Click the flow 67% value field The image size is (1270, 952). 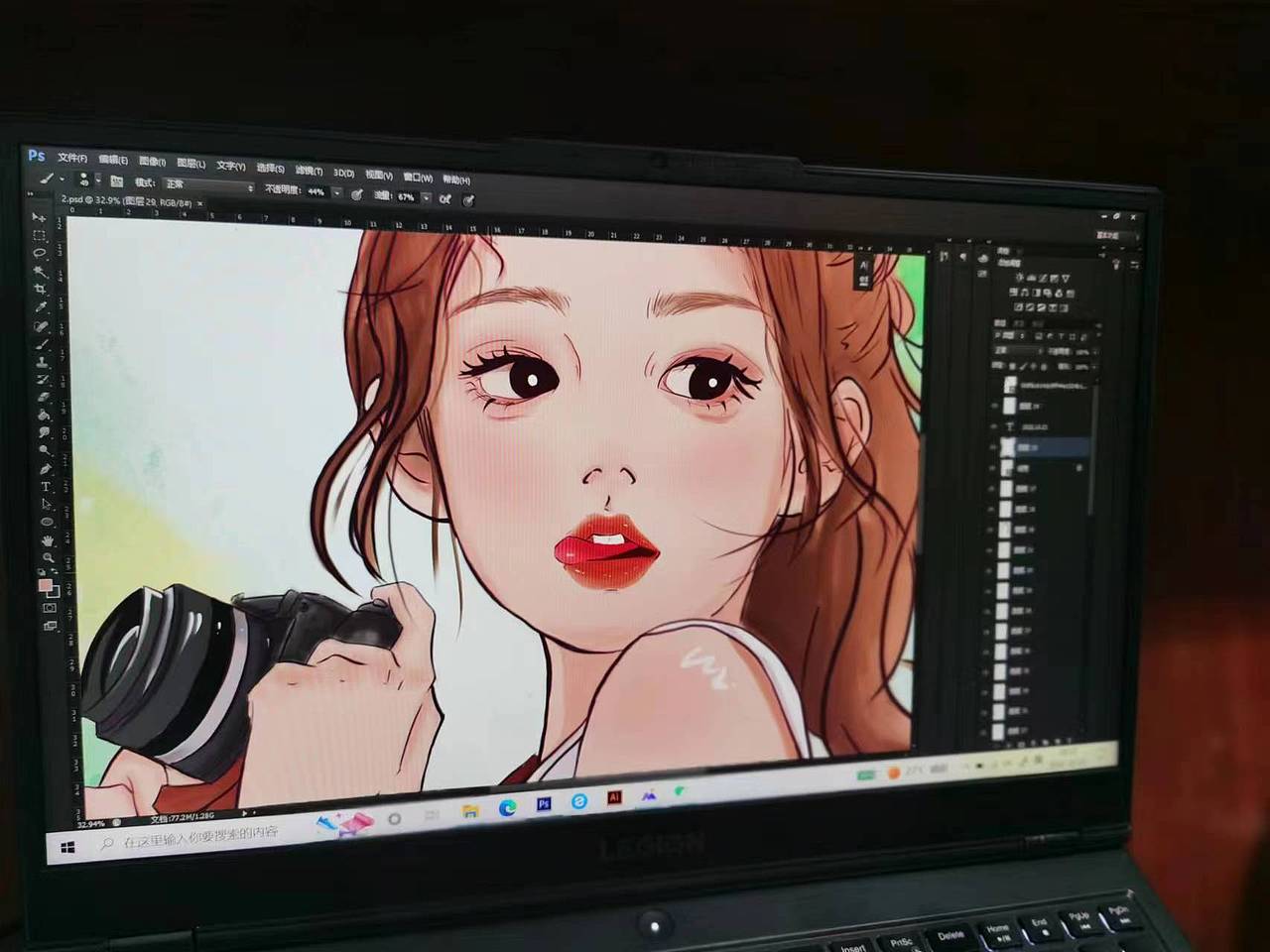pyautogui.click(x=407, y=196)
